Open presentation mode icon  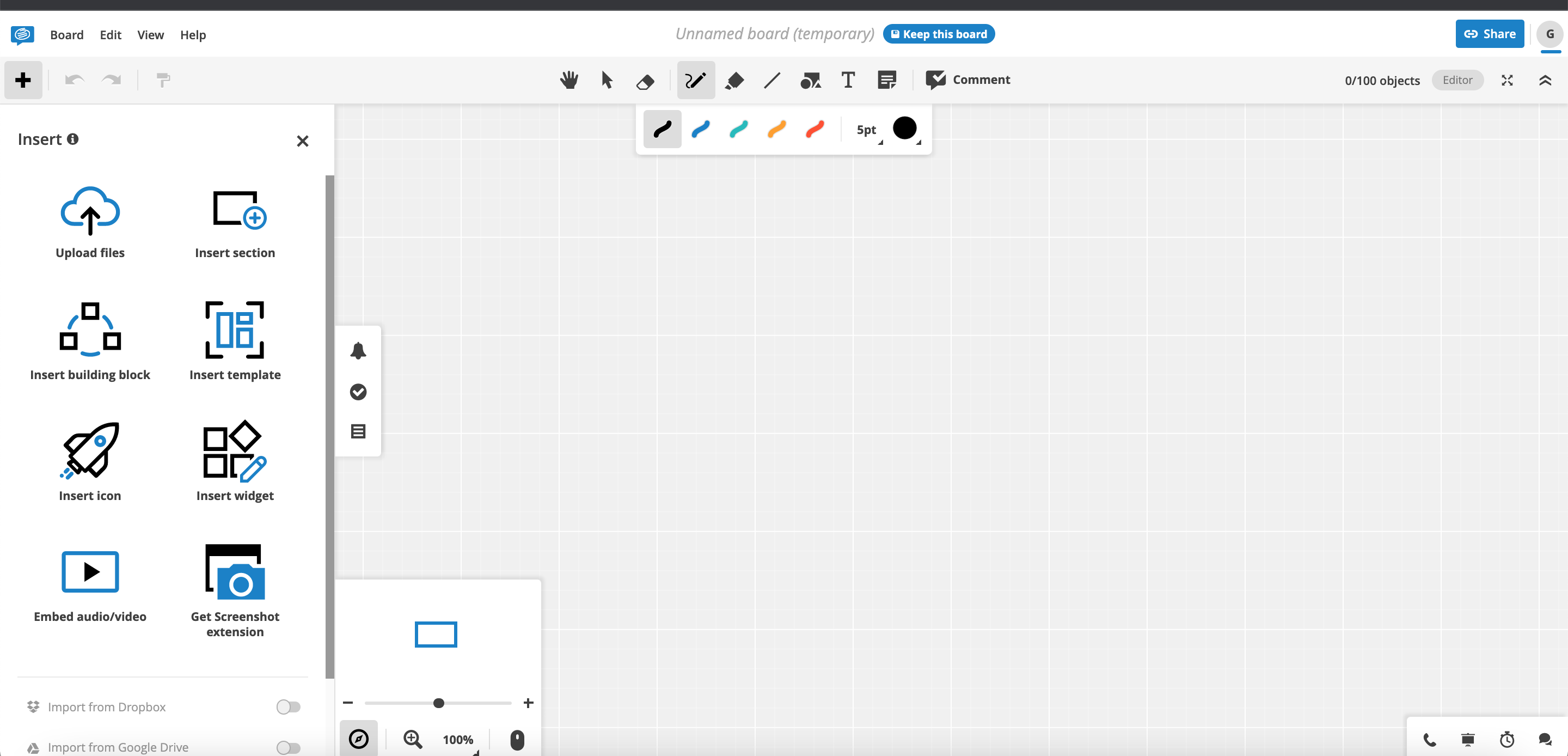[x=1468, y=740]
